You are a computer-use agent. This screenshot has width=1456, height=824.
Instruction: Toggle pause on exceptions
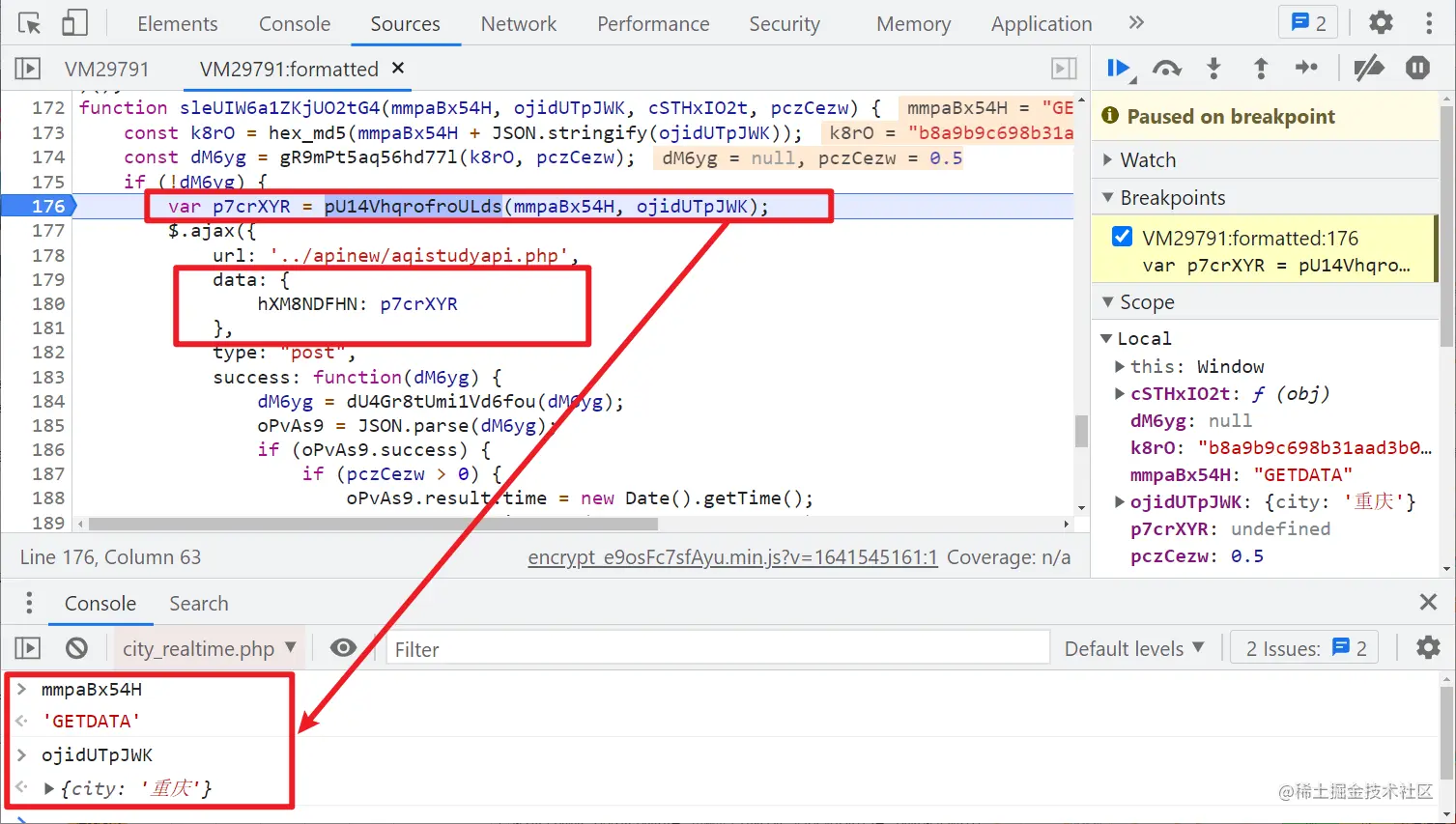pyautogui.click(x=1417, y=68)
